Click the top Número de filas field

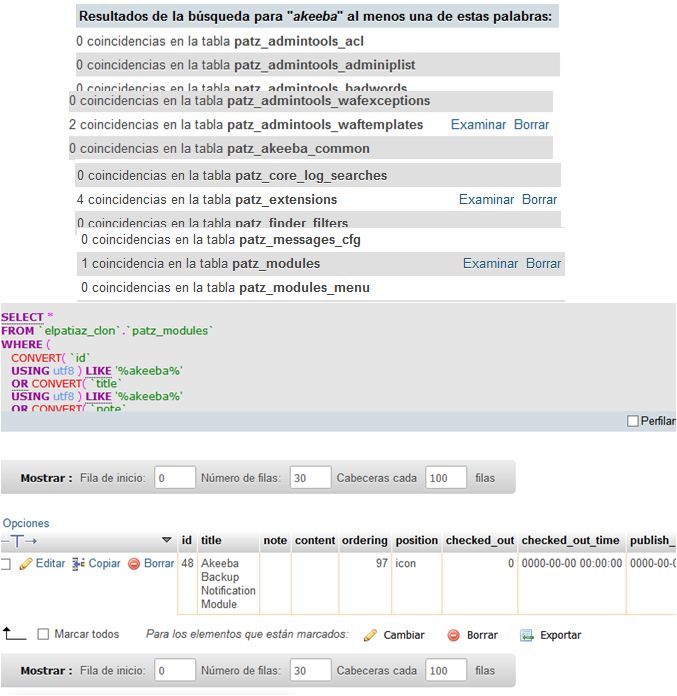click(x=310, y=478)
